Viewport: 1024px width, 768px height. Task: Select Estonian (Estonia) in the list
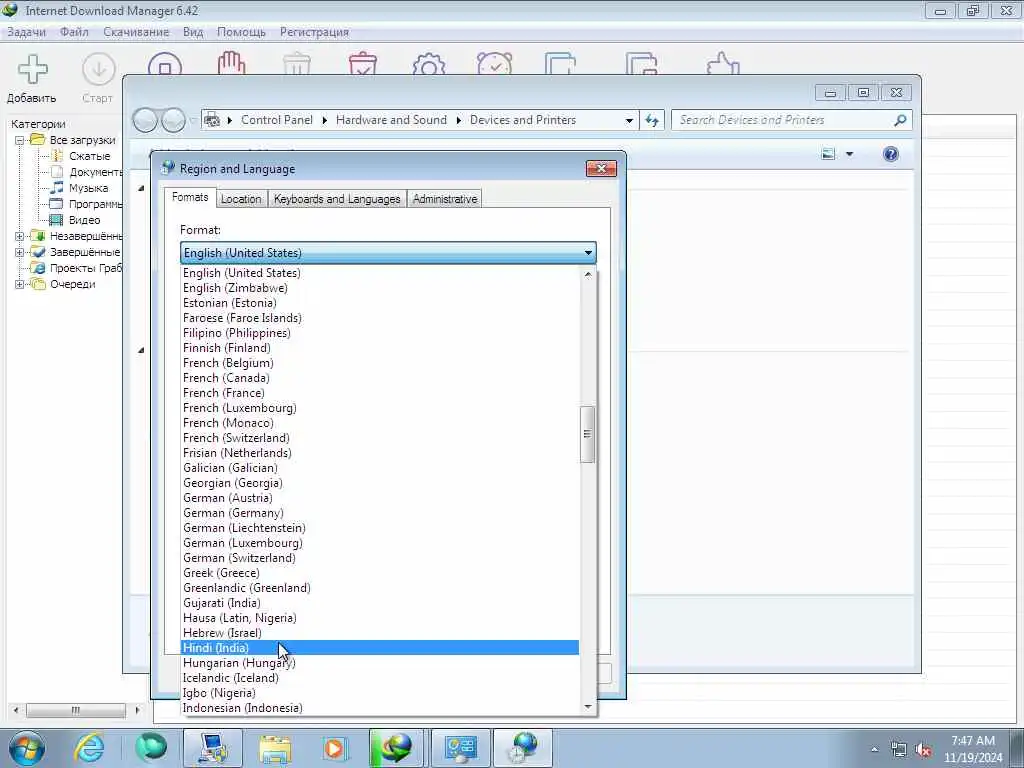click(x=380, y=303)
